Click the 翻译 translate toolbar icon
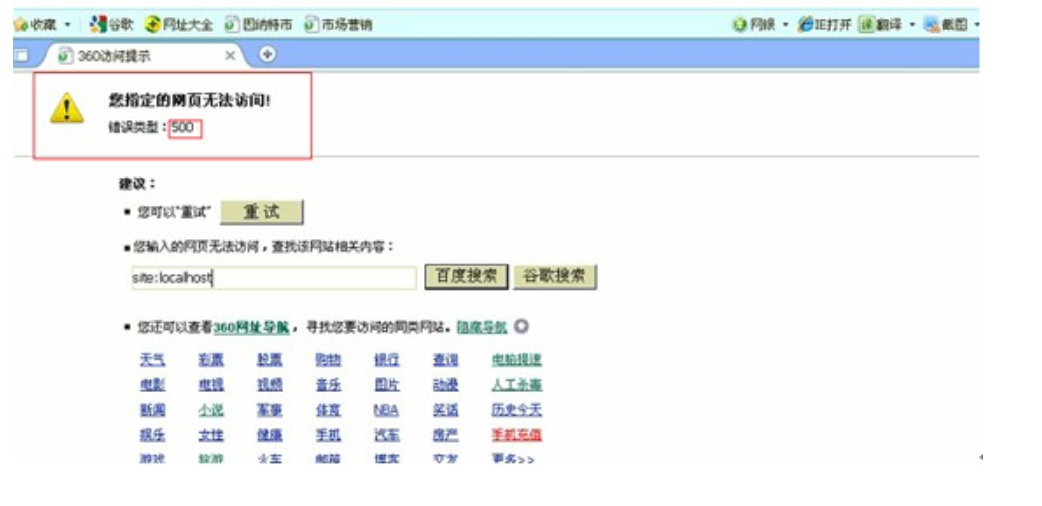Screen dimensions: 1042x506 [x=866, y=24]
